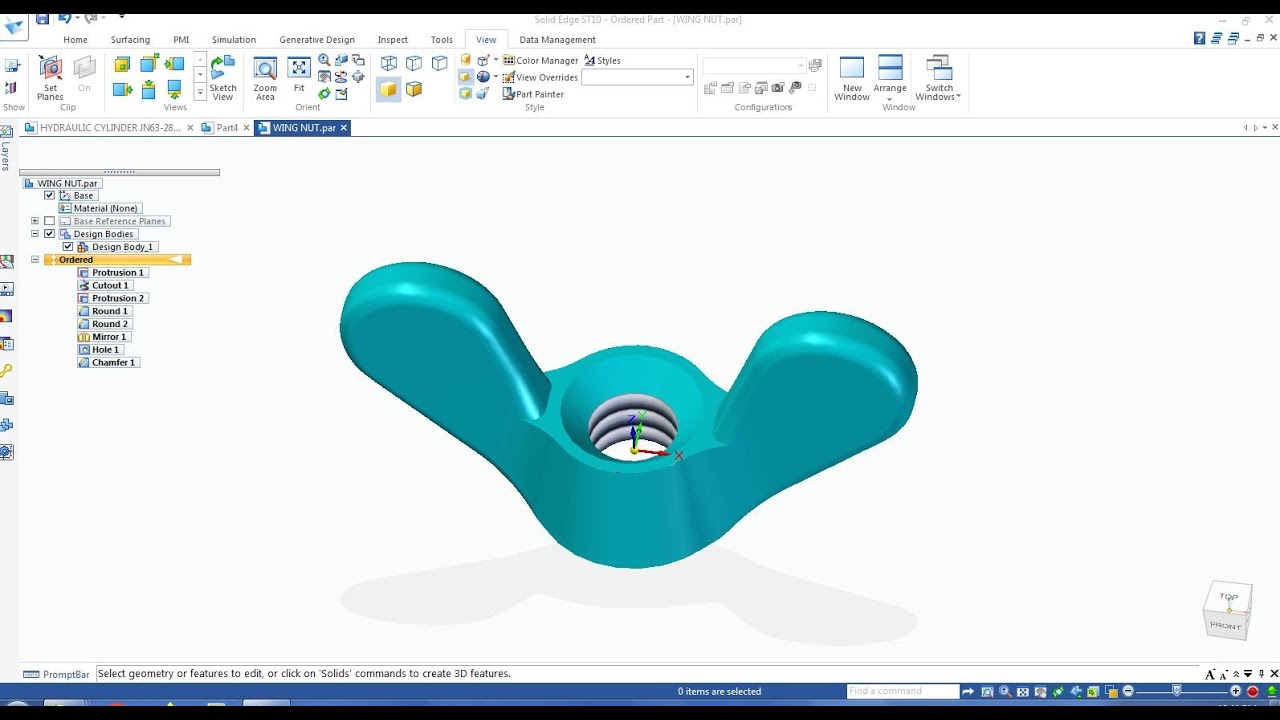The height and width of the screenshot is (720, 1280).
Task: Select the Mirror 1 feature
Action: tap(103, 337)
